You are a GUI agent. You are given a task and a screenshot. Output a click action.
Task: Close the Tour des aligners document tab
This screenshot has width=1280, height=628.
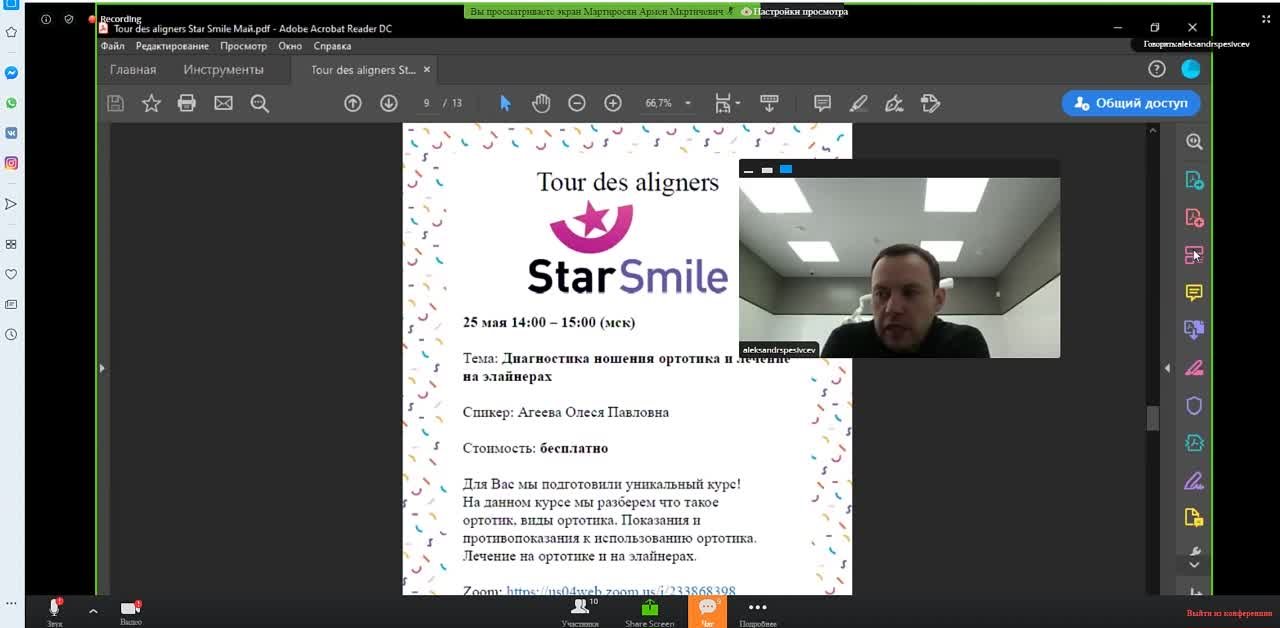coord(427,70)
